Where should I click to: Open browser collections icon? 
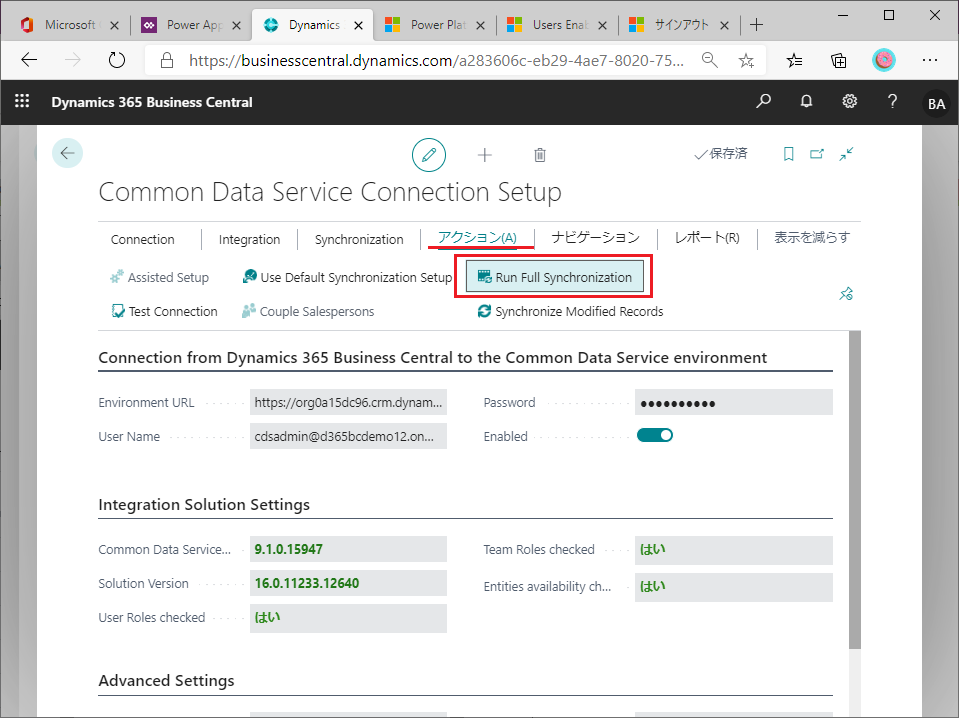pyautogui.click(x=839, y=60)
